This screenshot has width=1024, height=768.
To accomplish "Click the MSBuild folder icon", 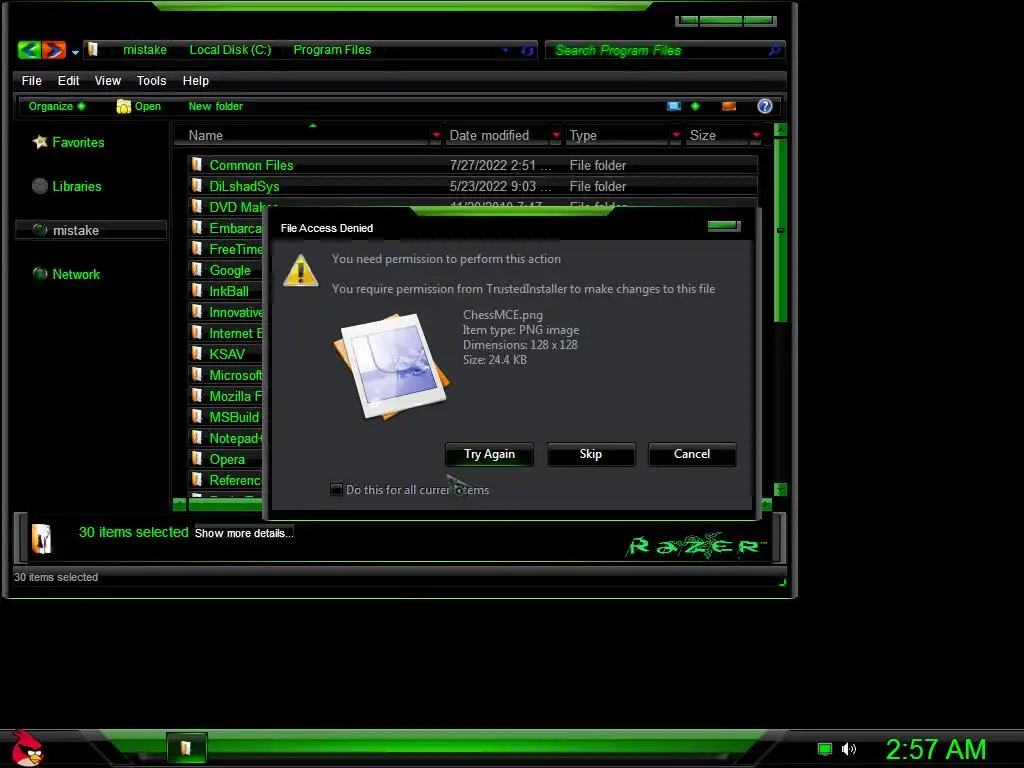I will click(x=197, y=417).
